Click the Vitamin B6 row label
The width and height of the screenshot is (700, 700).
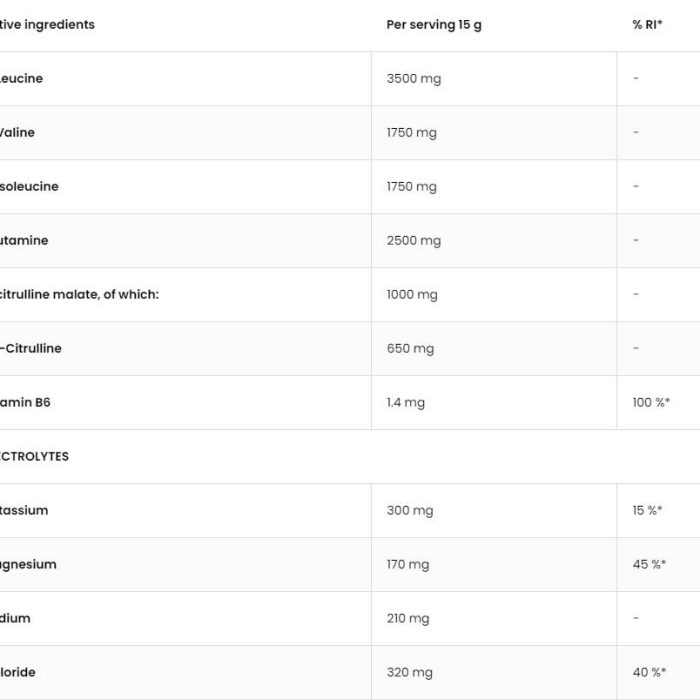click(x=25, y=403)
